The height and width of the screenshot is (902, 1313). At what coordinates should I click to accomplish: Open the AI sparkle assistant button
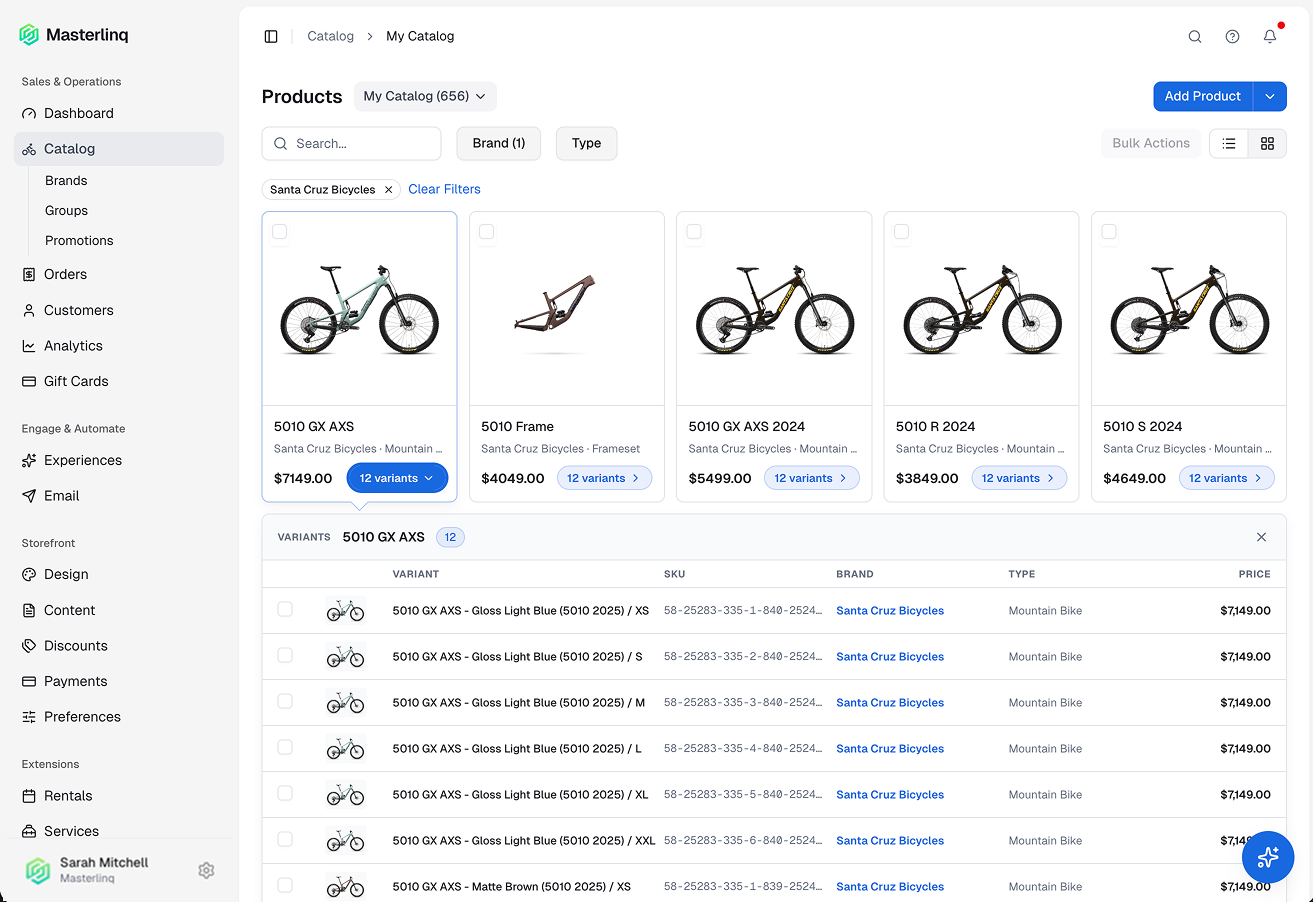click(x=1268, y=857)
